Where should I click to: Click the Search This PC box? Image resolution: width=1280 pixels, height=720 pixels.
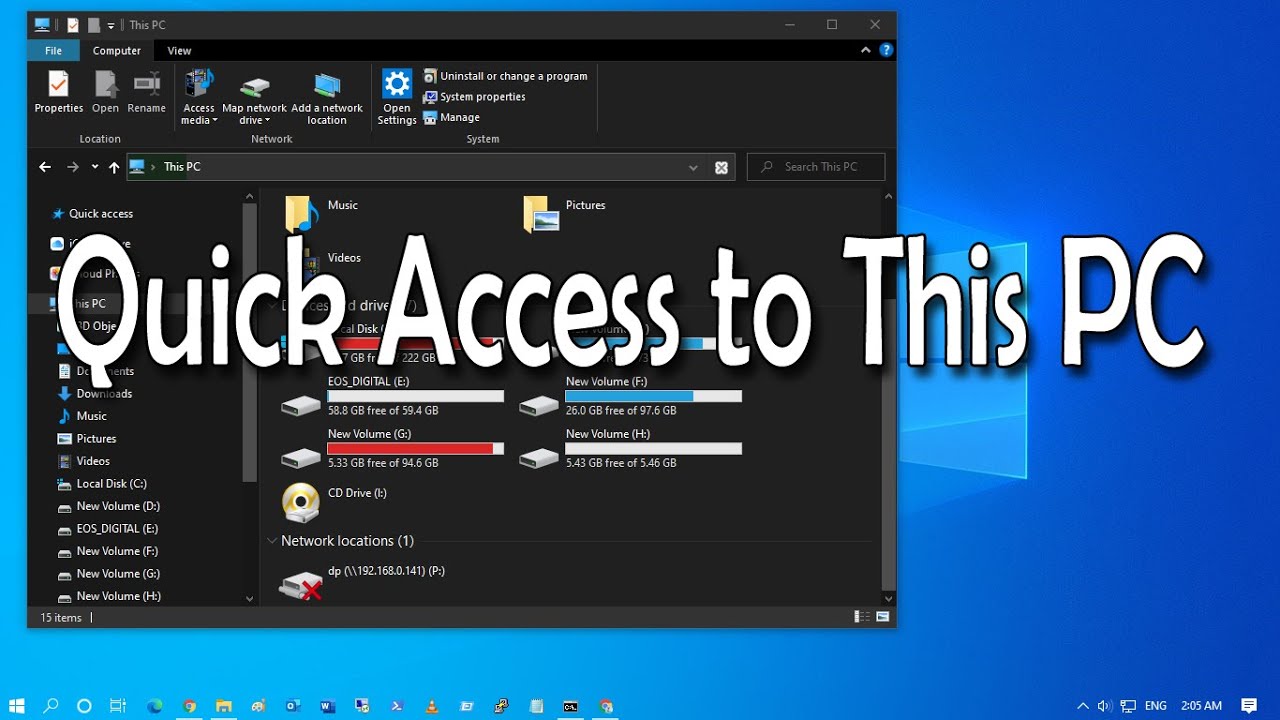816,167
